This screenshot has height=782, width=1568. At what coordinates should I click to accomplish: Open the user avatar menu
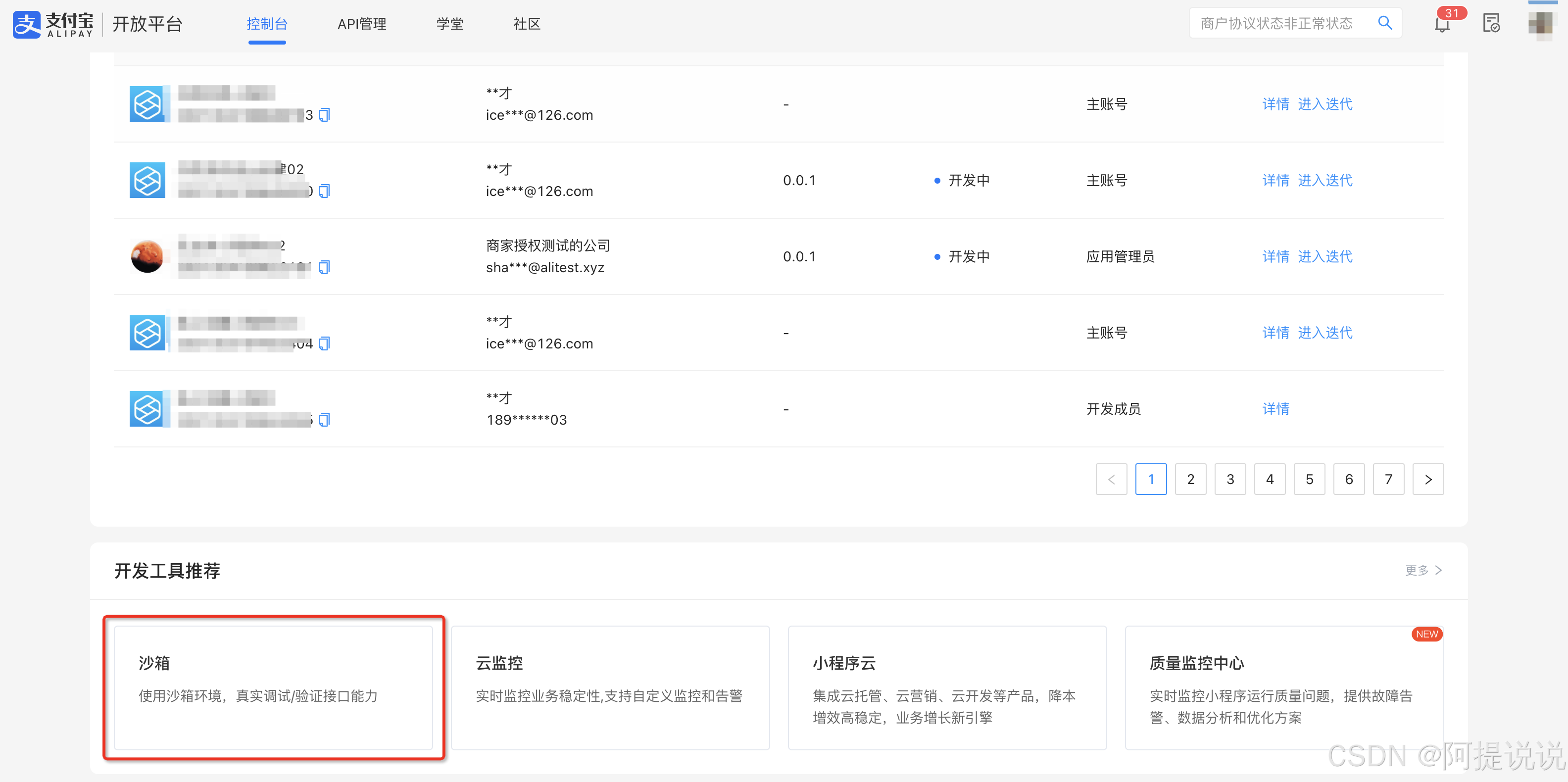(x=1541, y=24)
